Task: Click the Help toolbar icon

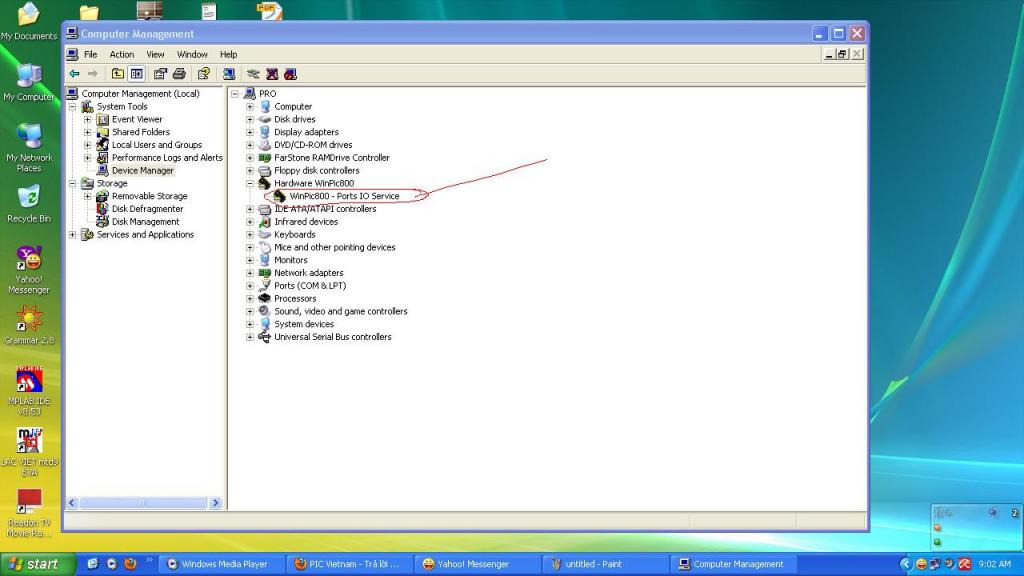Action: (204, 74)
